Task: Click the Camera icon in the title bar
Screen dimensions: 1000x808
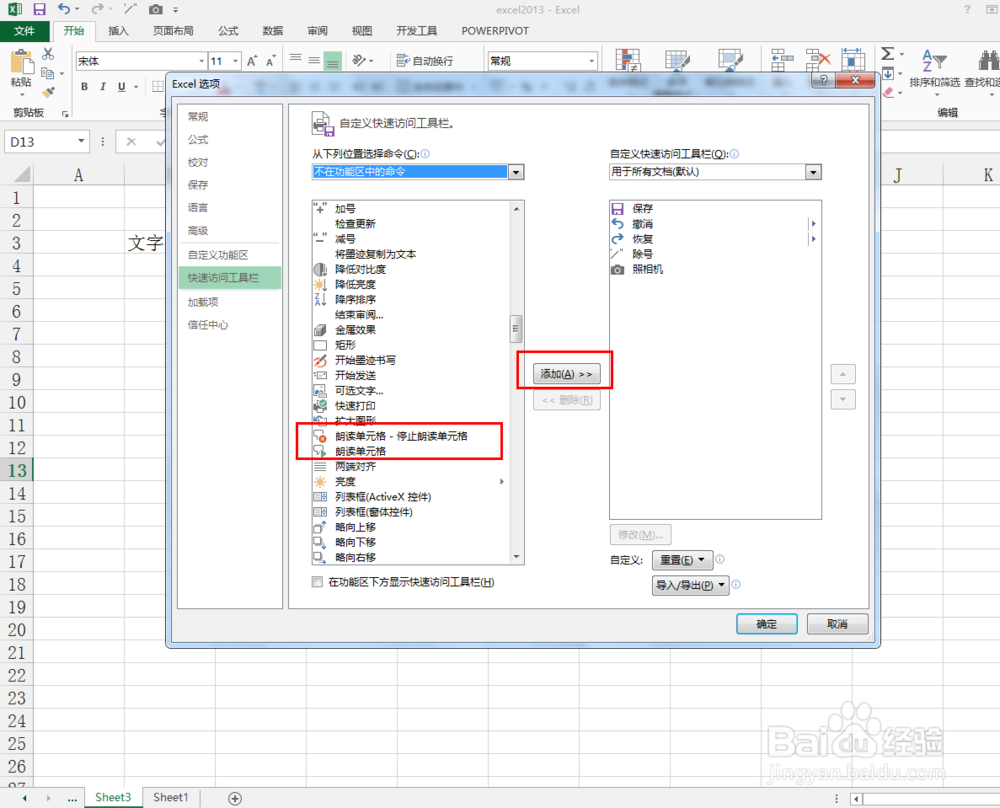Action: click(x=155, y=10)
